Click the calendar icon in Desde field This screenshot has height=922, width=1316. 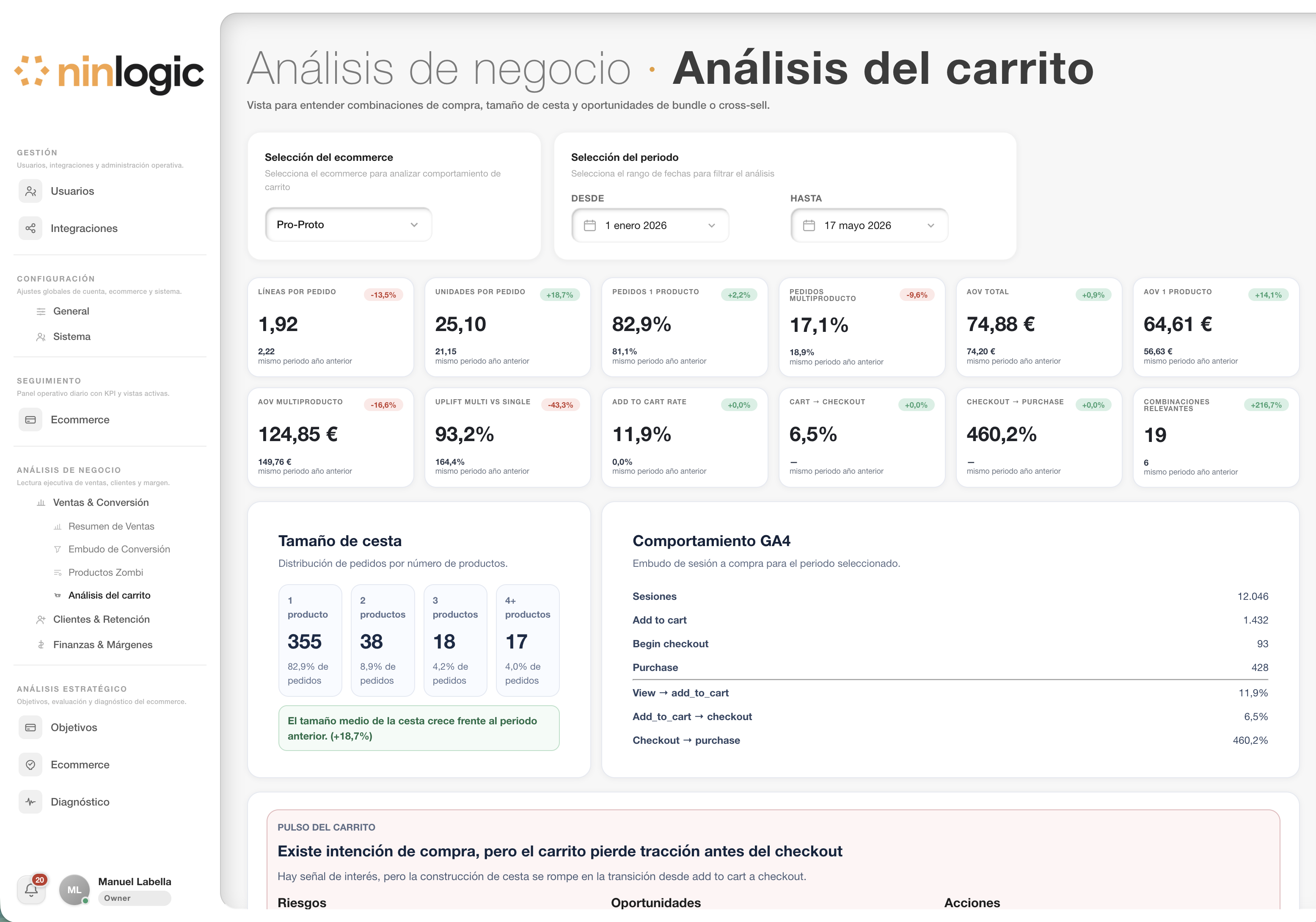click(590, 225)
